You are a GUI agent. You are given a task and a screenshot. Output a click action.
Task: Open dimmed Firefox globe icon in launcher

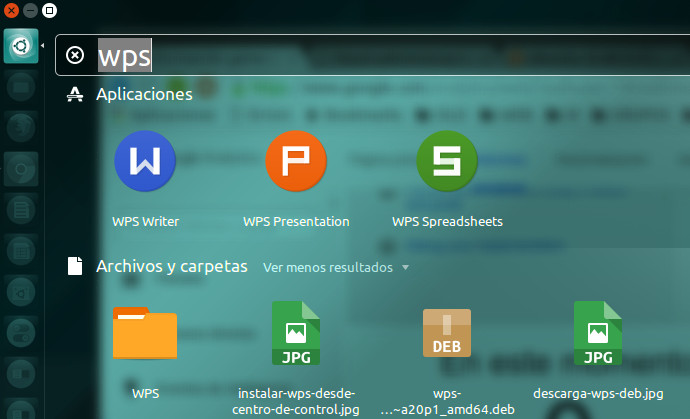tap(21, 128)
